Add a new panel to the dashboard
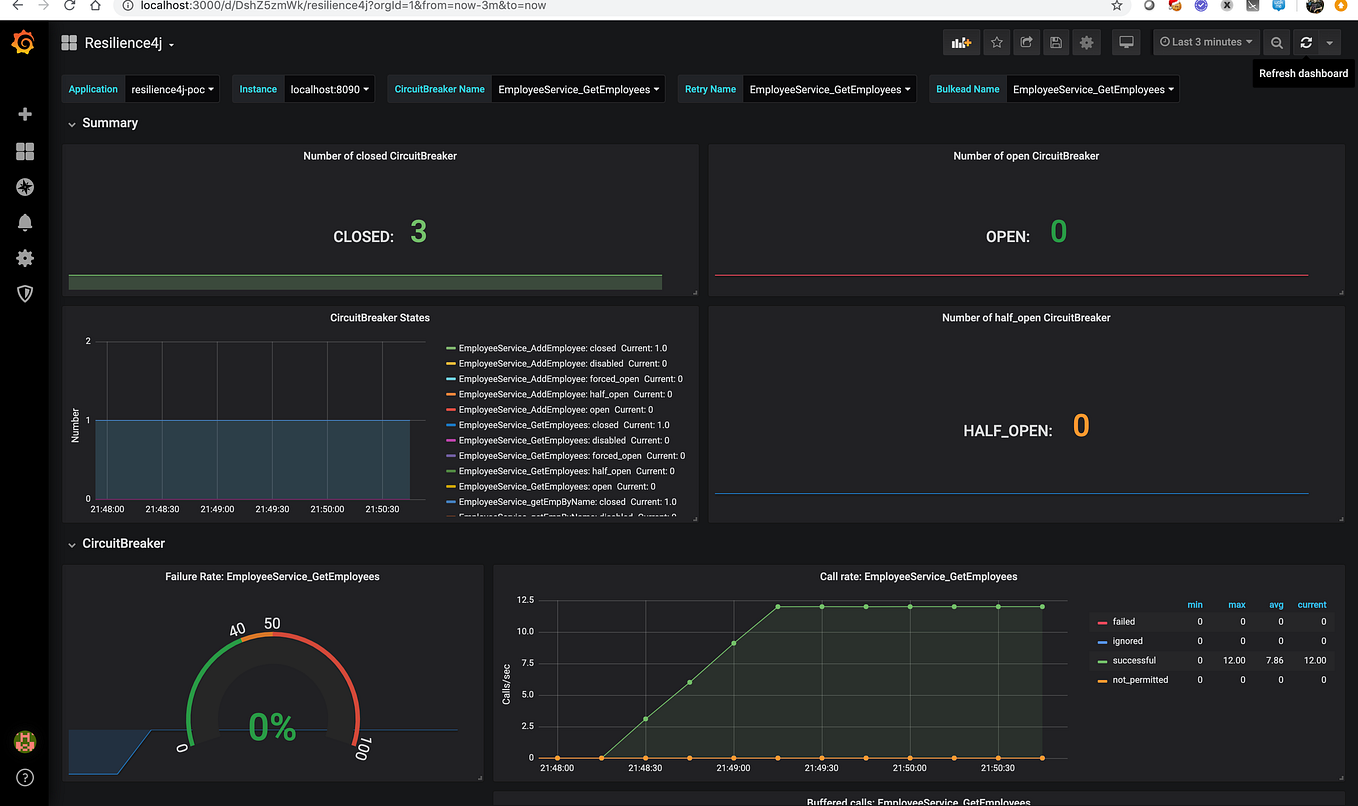This screenshot has width=1358, height=806. pos(961,42)
